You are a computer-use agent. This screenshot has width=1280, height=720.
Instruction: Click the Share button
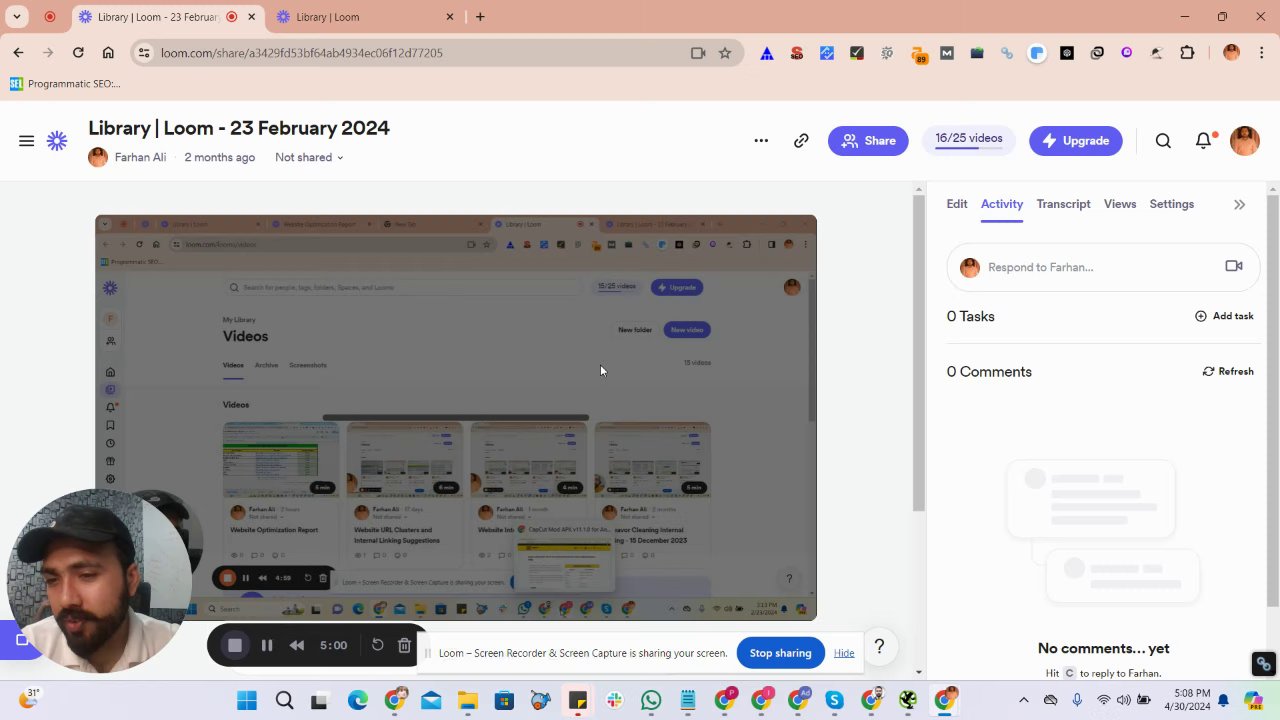coord(868,141)
